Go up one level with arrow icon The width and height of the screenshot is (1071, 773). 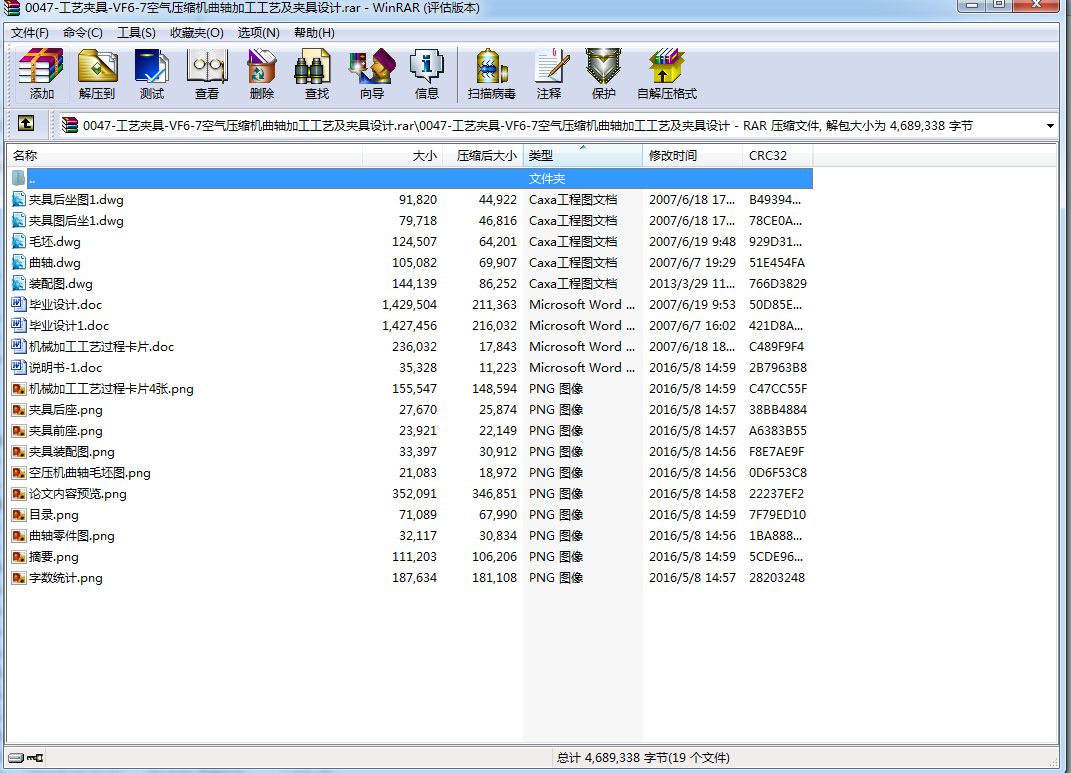(26, 123)
